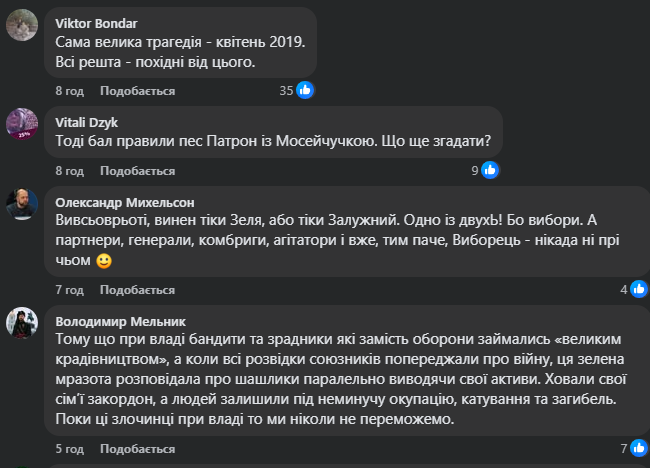650x468 pixels.
Task: Like Viktor Bondar's comment via Подобається
Action: click(x=138, y=91)
